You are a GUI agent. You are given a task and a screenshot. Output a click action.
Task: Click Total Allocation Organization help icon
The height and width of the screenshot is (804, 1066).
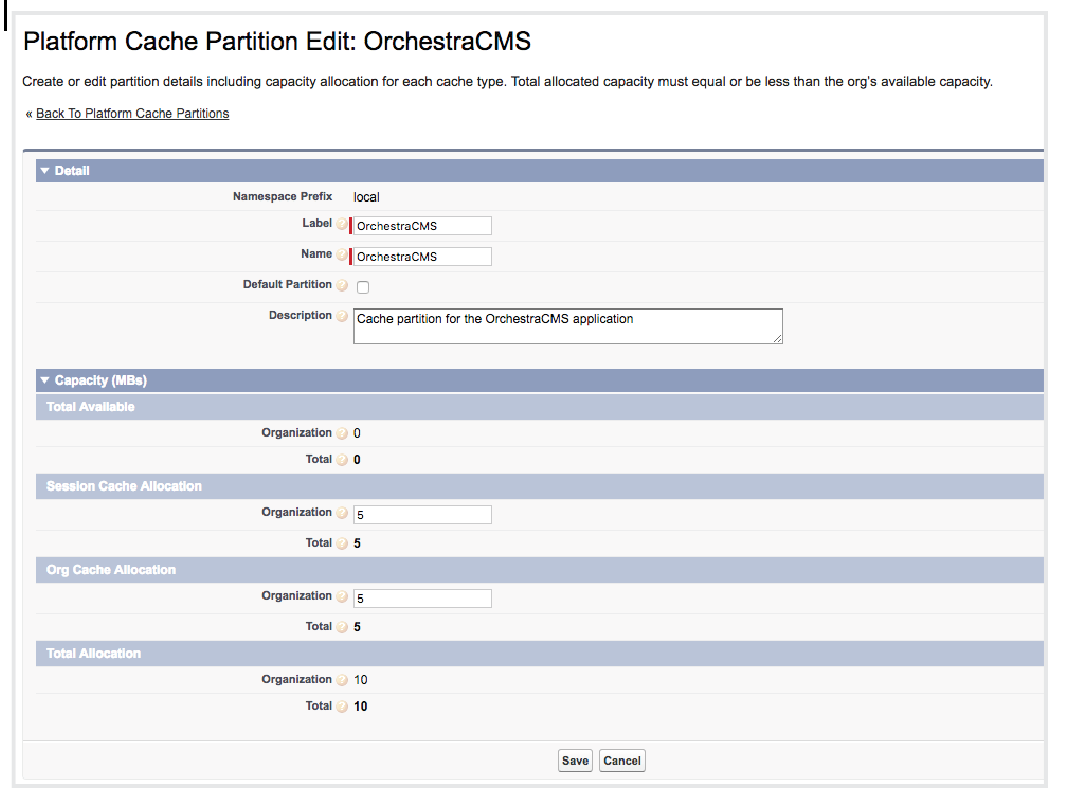[x=342, y=680]
